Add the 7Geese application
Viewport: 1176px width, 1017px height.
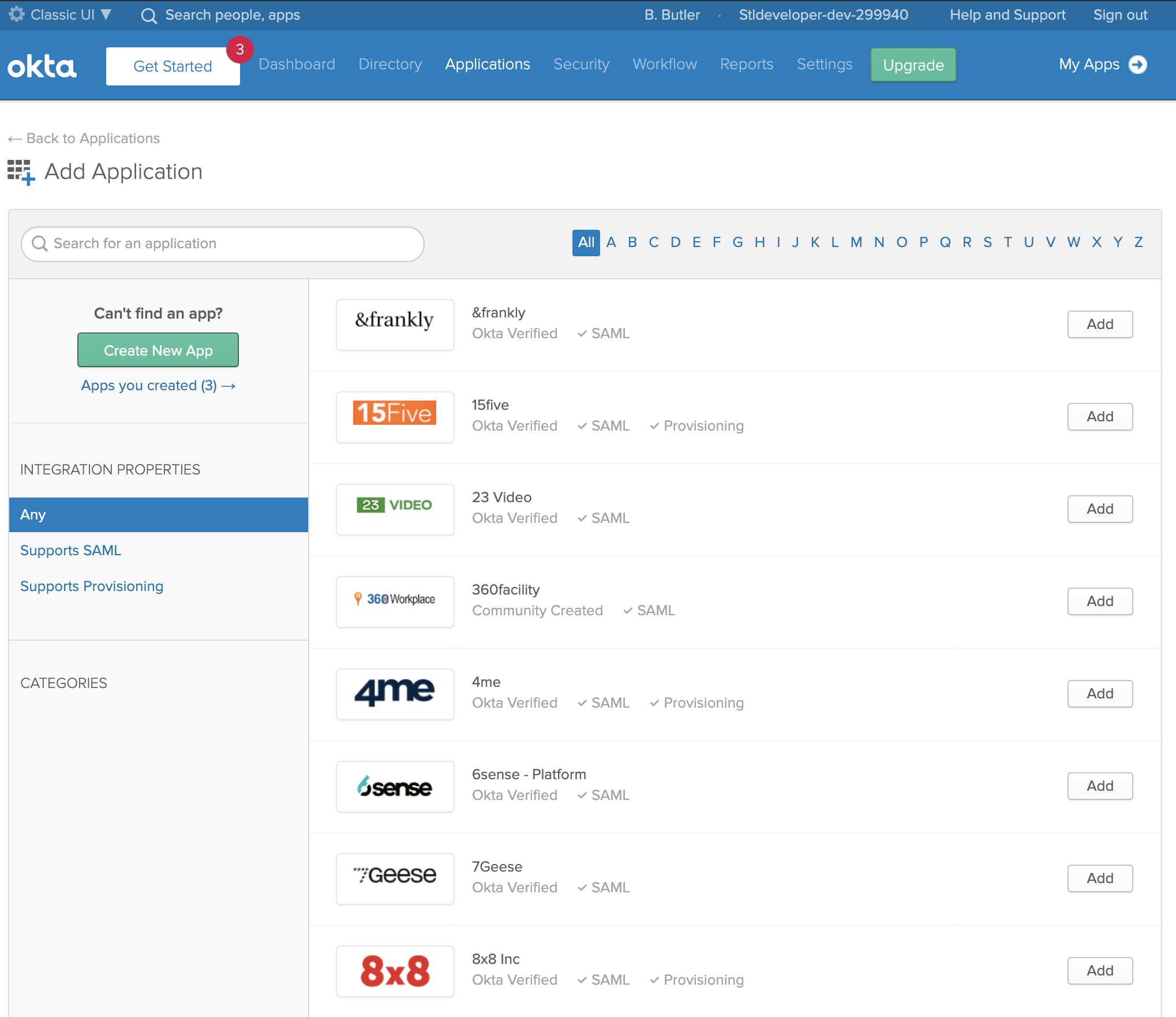pyautogui.click(x=1100, y=878)
